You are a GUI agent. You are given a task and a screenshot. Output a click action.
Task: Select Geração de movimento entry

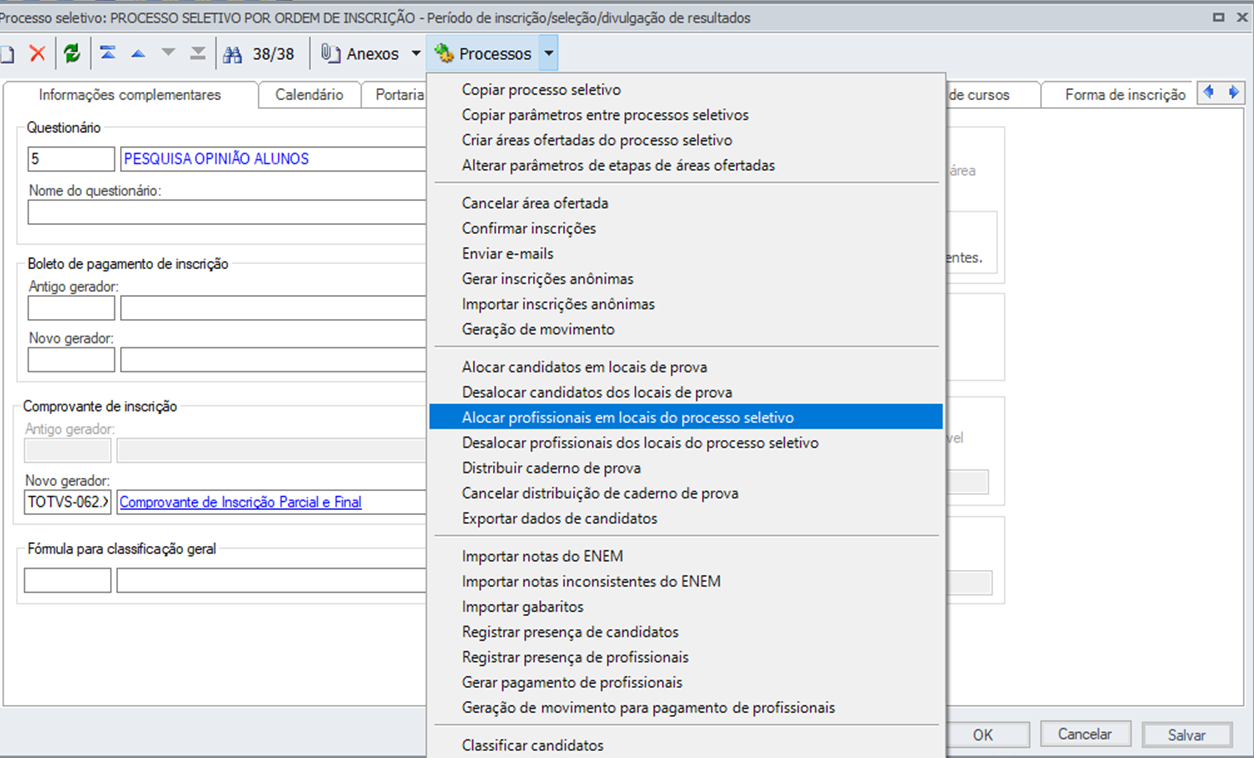point(686,329)
